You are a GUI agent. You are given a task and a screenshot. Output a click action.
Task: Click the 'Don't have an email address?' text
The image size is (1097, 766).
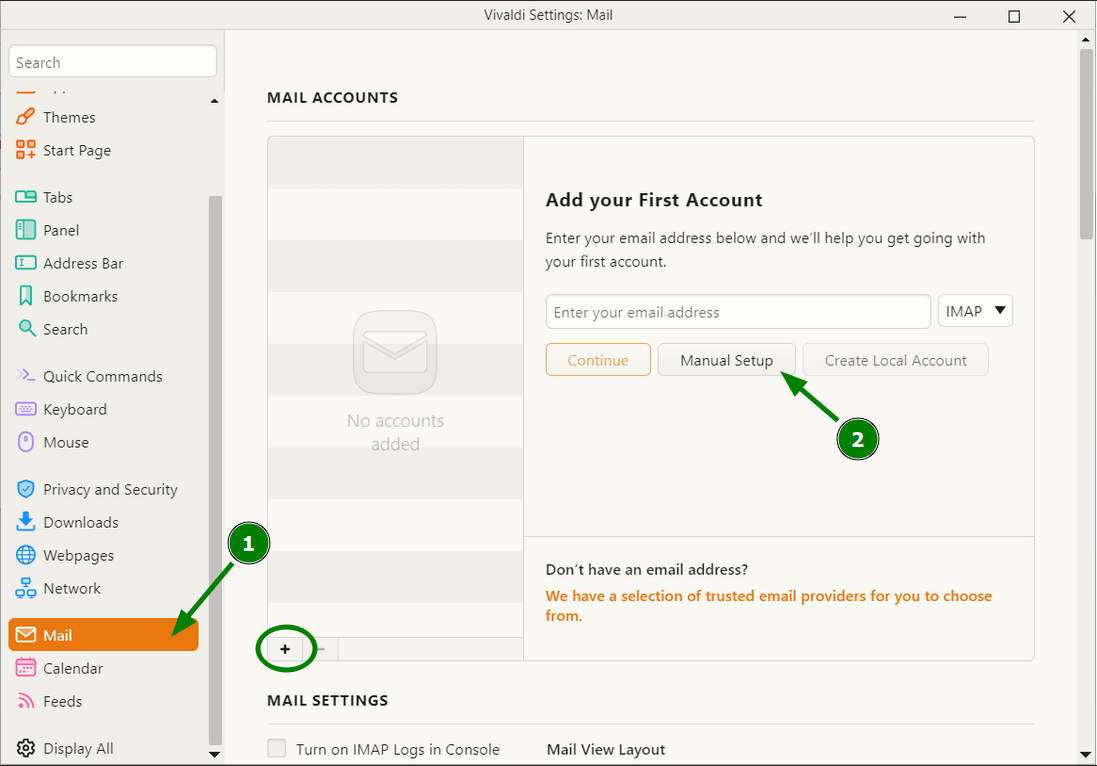click(646, 569)
